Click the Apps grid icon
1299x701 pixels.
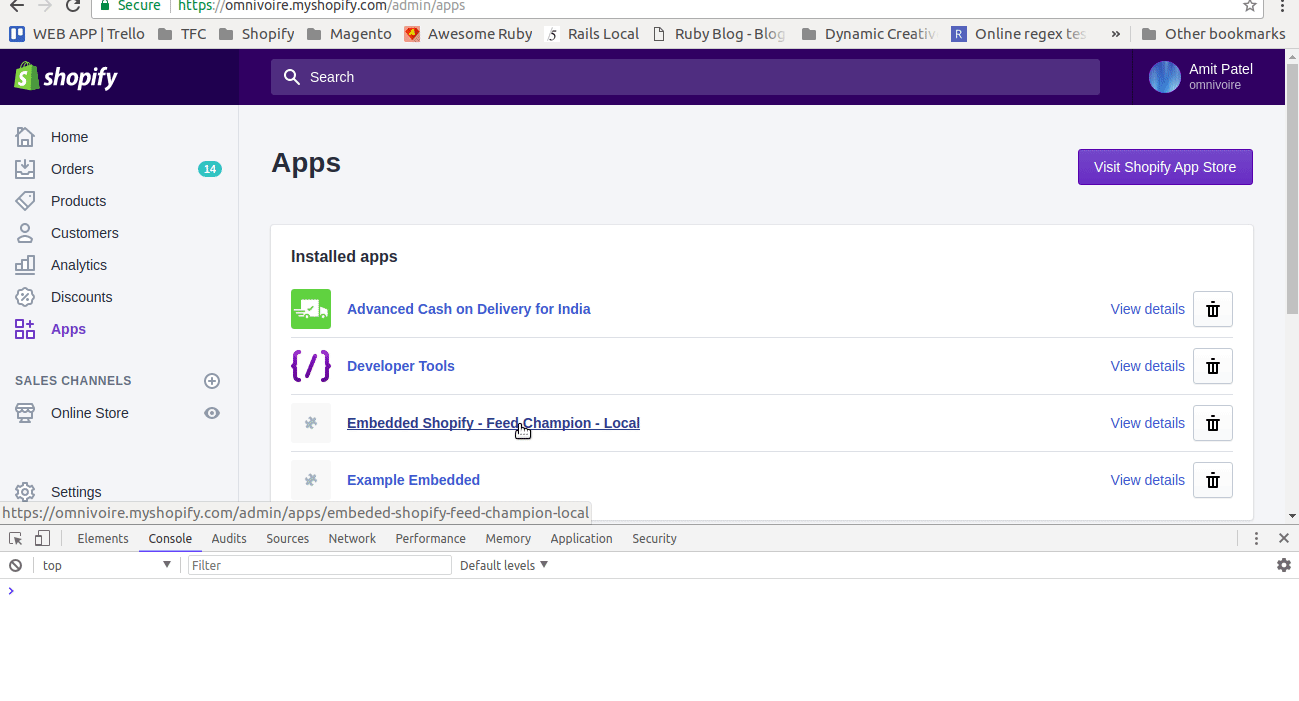coord(25,329)
